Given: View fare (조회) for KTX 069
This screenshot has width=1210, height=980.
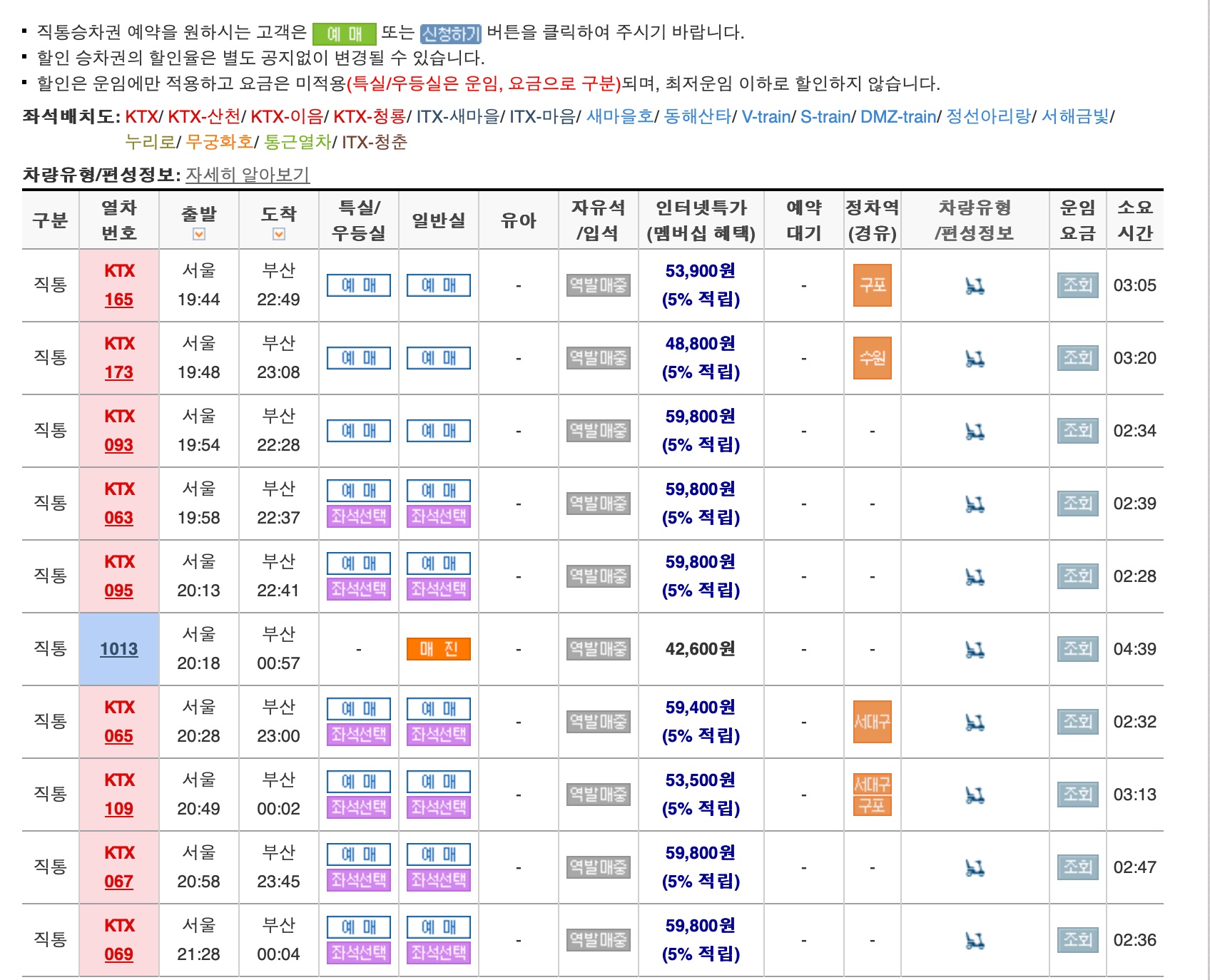Looking at the screenshot, I should click(1077, 940).
